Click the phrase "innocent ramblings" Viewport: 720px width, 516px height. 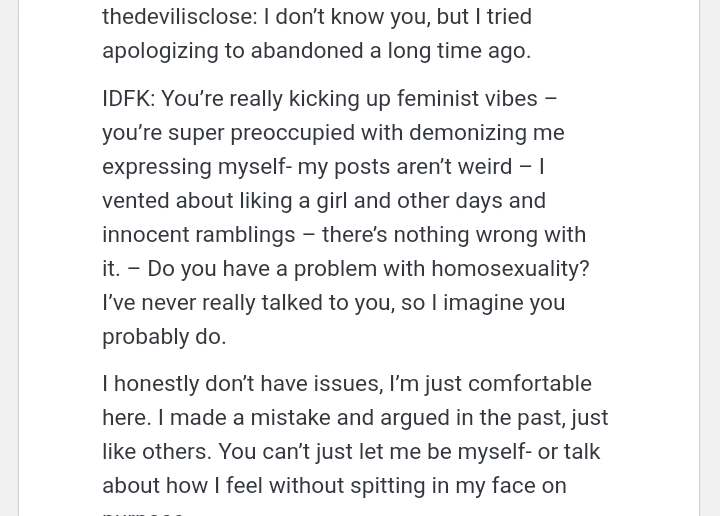(x=199, y=235)
